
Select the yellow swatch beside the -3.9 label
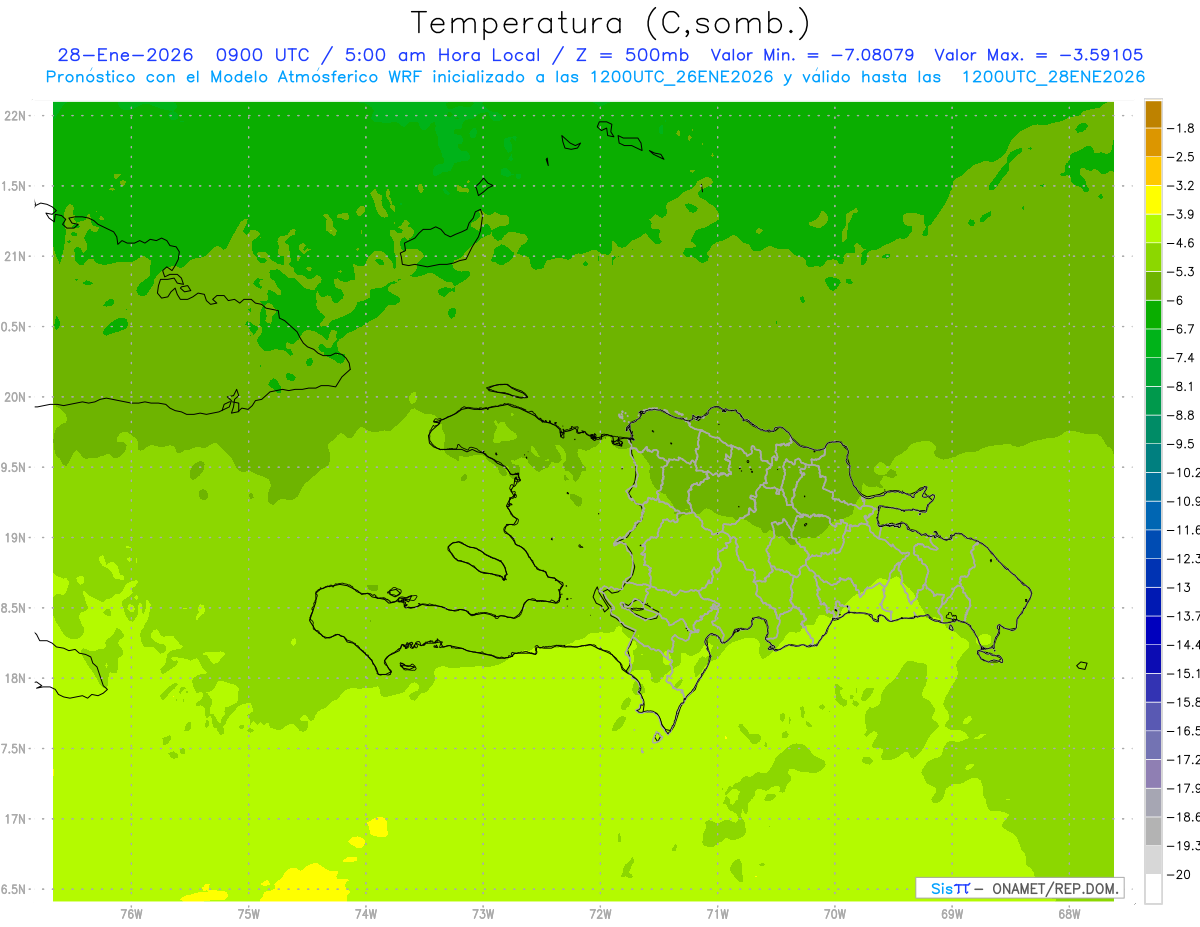(1153, 200)
